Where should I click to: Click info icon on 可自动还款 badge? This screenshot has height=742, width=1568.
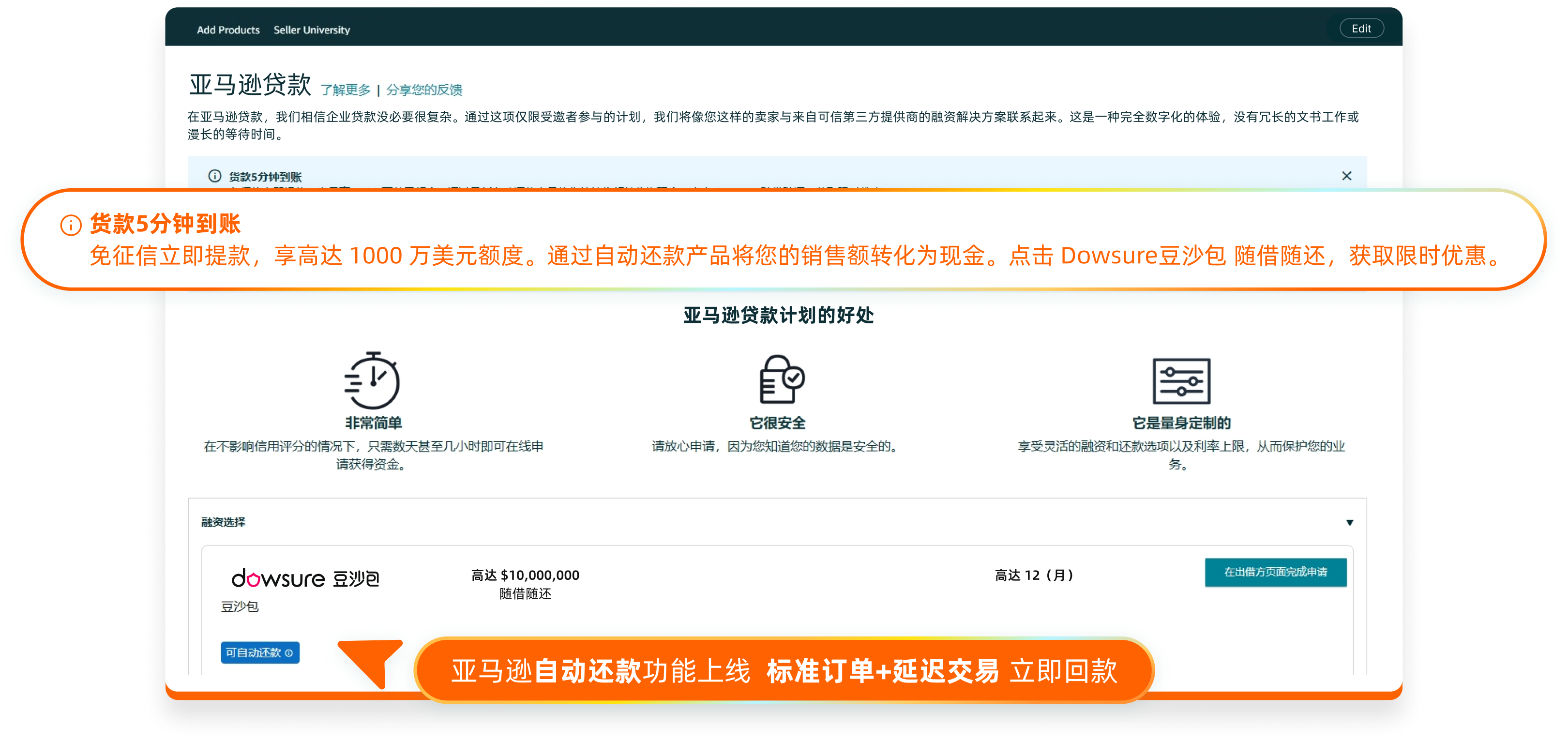pyautogui.click(x=289, y=653)
